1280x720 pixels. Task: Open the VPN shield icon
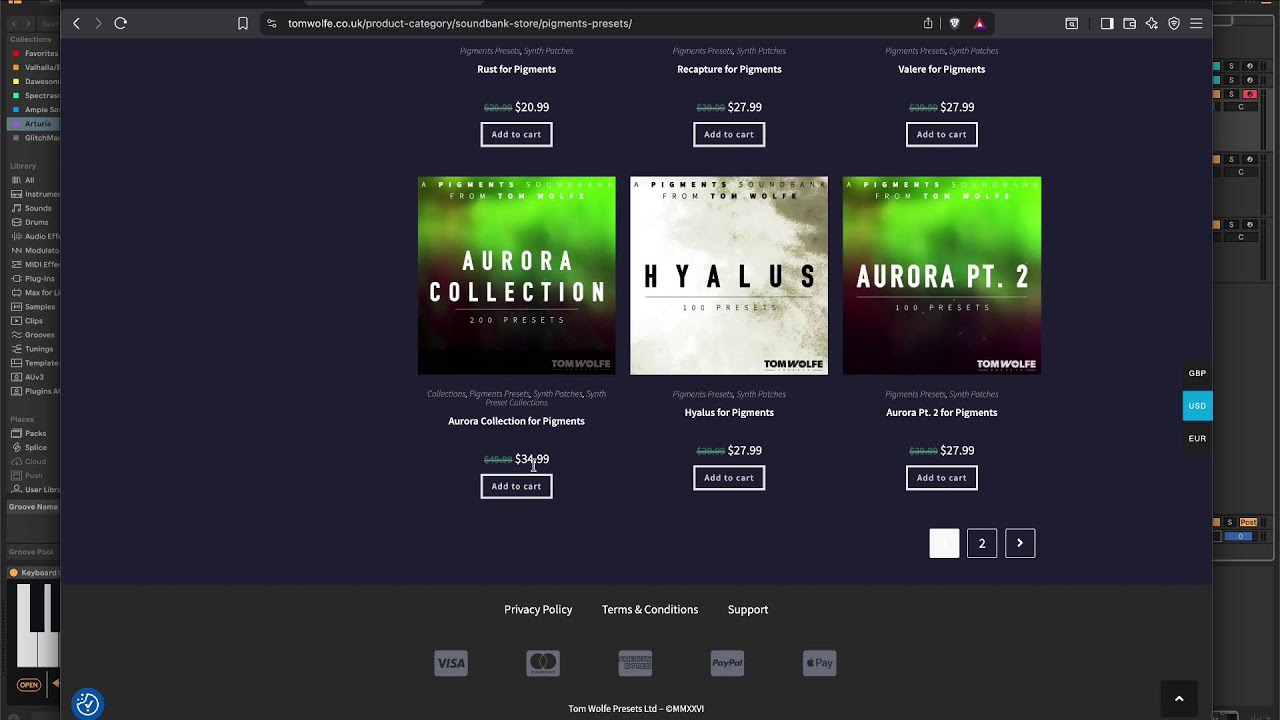tap(1174, 23)
